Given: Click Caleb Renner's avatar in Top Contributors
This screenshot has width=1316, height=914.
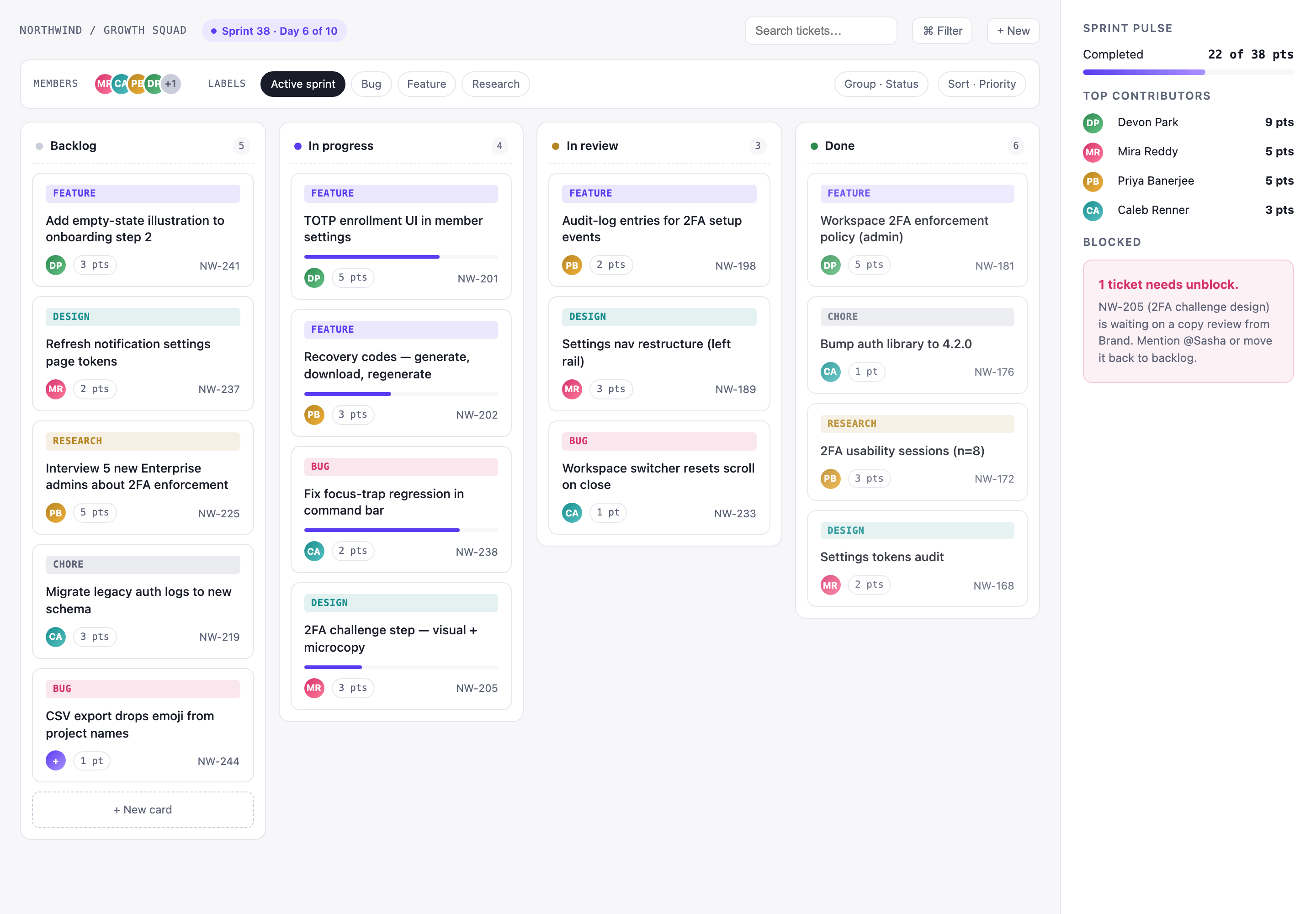Looking at the screenshot, I should tap(1093, 211).
